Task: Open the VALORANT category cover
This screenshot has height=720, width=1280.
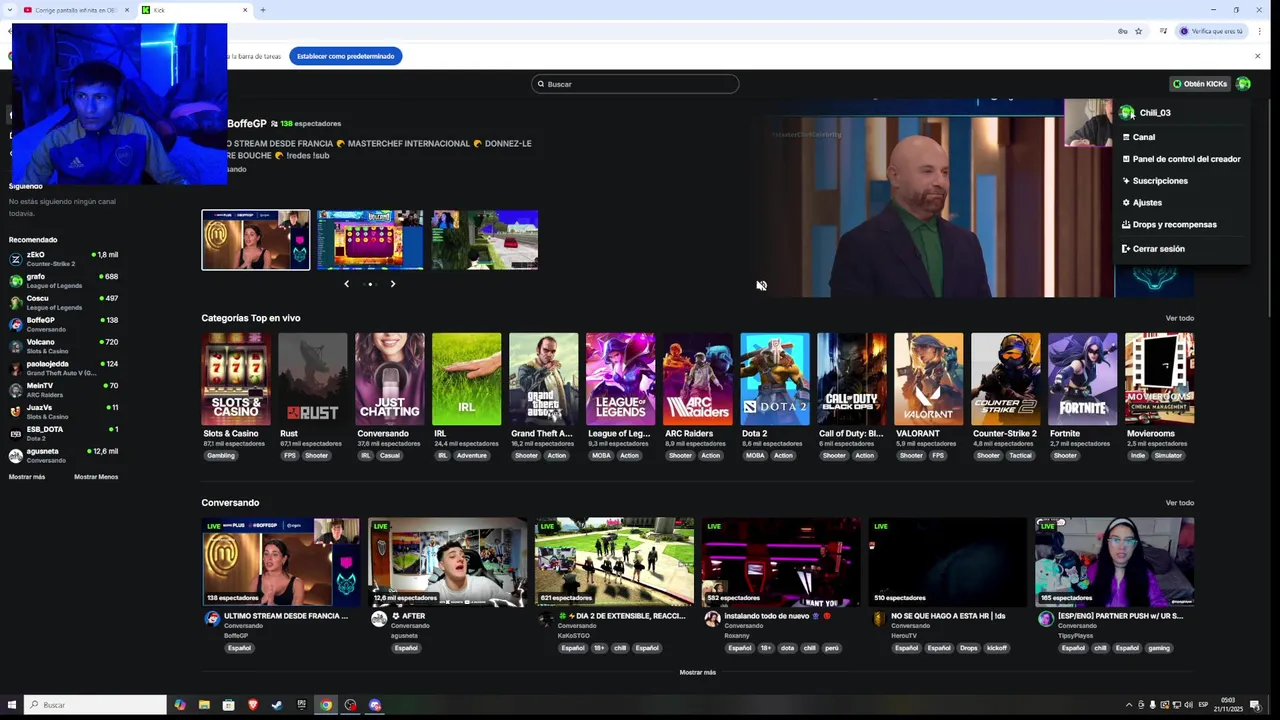Action: (x=929, y=379)
